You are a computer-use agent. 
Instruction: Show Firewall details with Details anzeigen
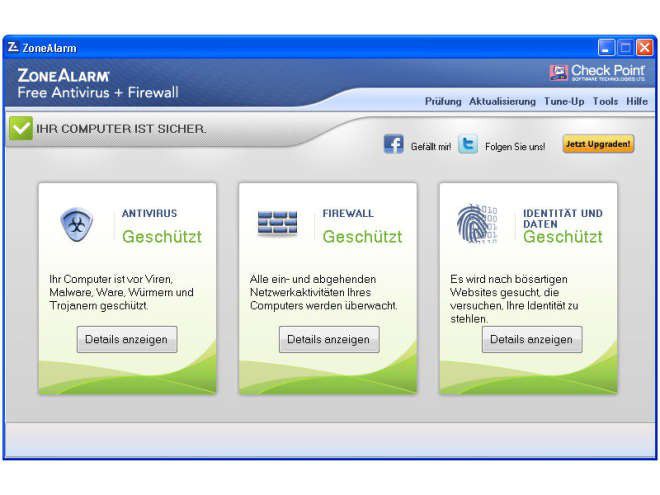[x=329, y=339]
